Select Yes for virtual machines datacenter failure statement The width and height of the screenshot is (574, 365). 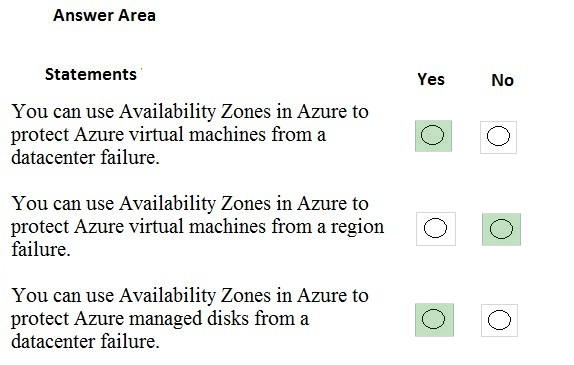tap(433, 135)
